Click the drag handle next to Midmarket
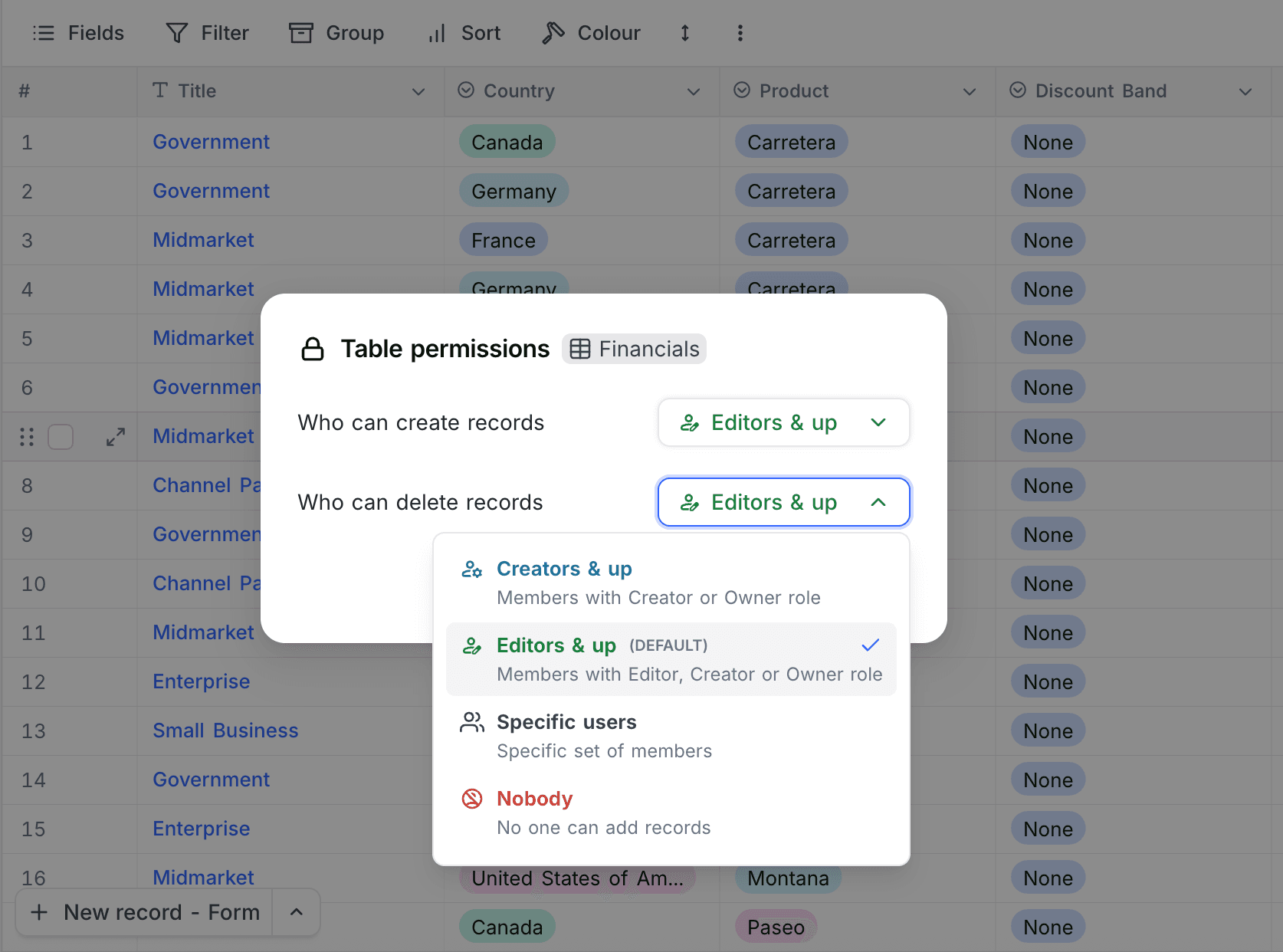 [x=26, y=436]
